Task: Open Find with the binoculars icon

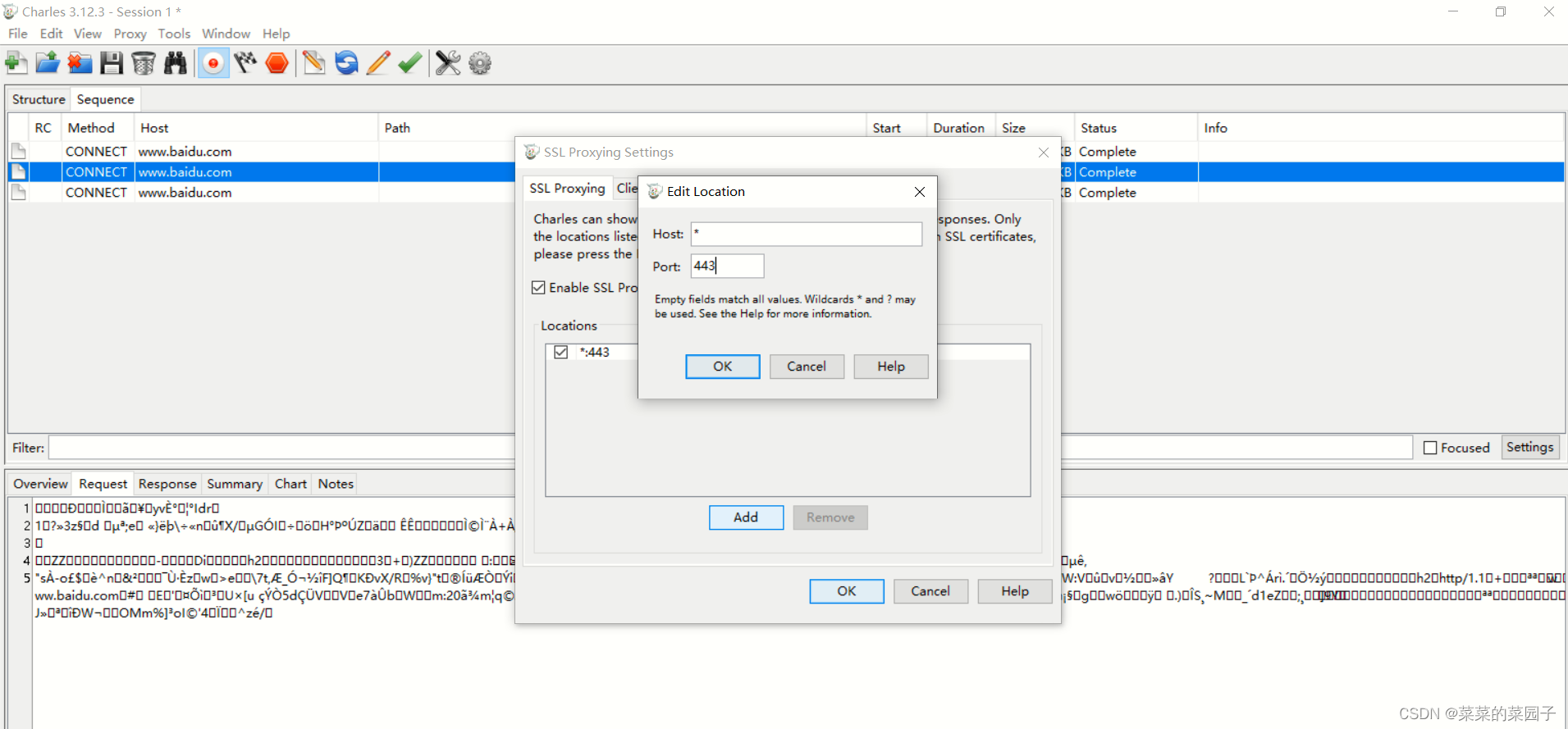Action: (x=176, y=63)
